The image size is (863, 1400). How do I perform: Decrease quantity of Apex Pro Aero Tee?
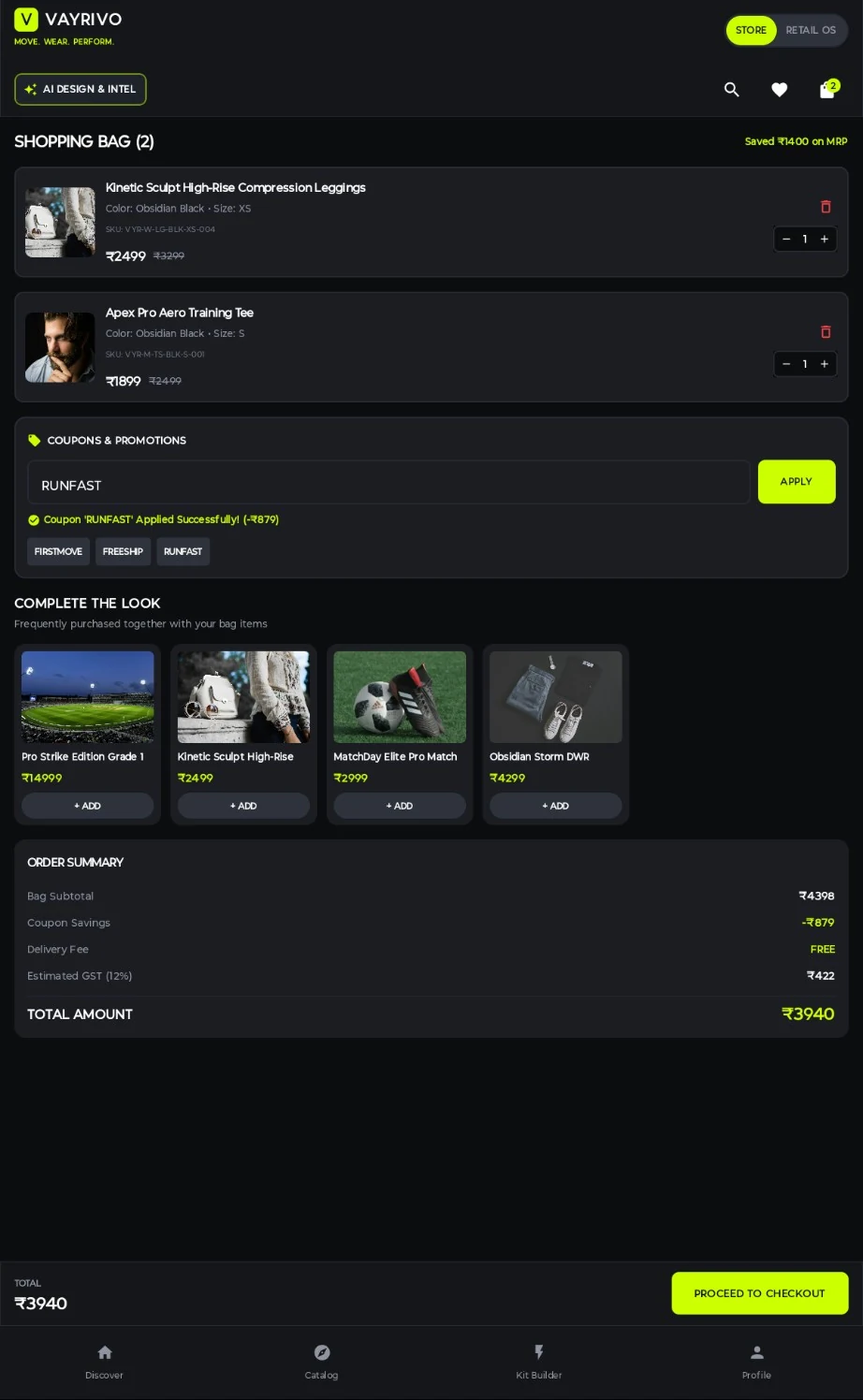click(x=786, y=364)
